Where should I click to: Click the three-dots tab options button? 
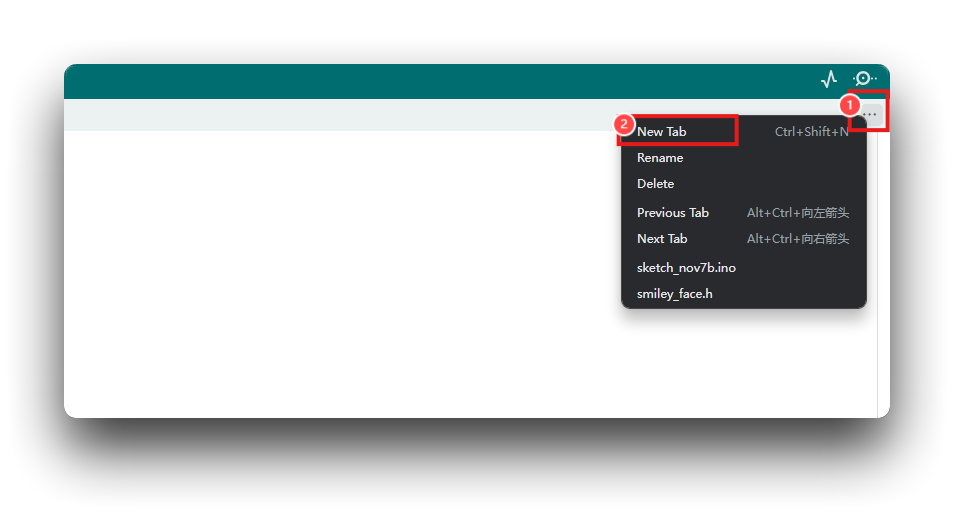click(x=870, y=114)
